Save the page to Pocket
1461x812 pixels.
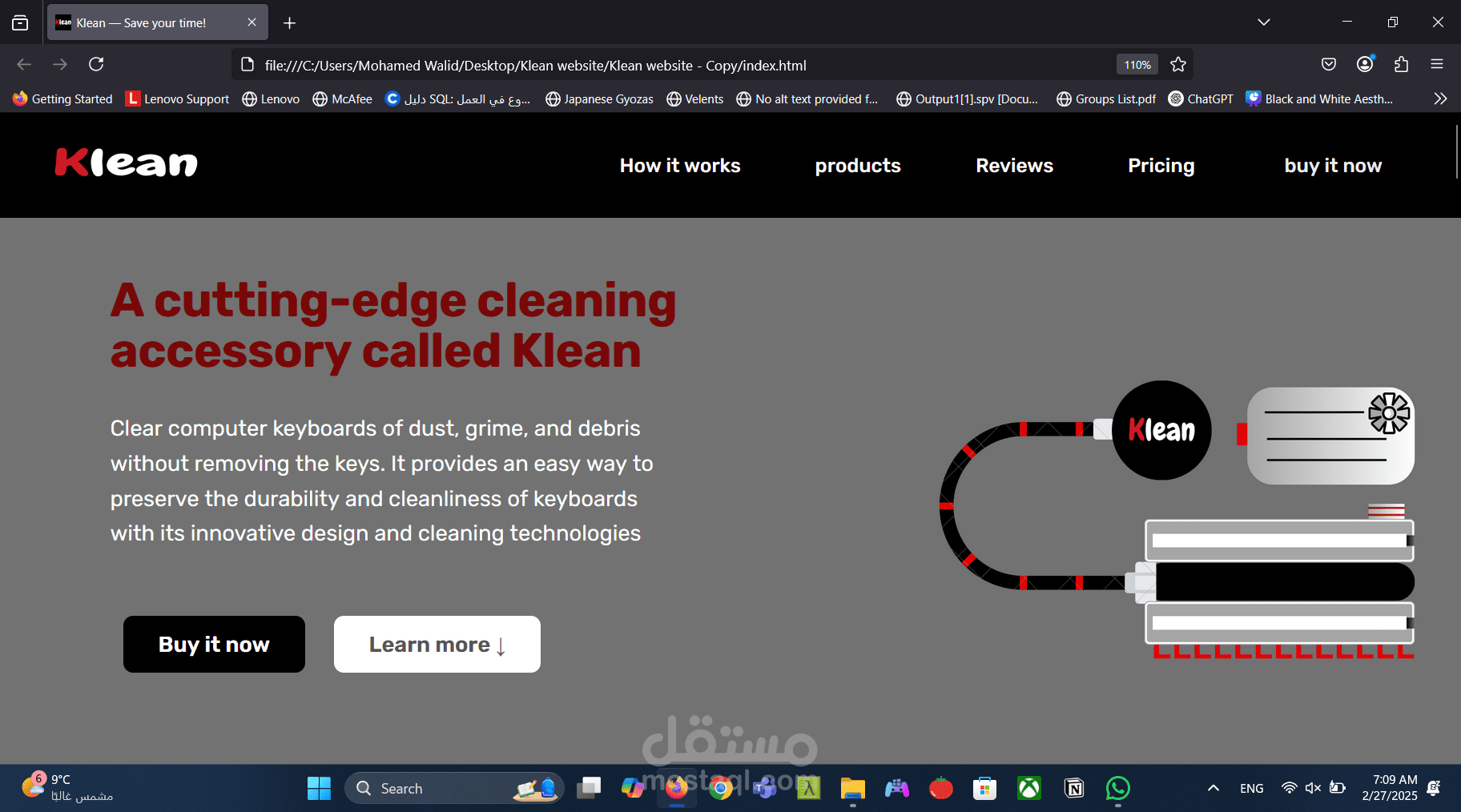(x=1329, y=64)
